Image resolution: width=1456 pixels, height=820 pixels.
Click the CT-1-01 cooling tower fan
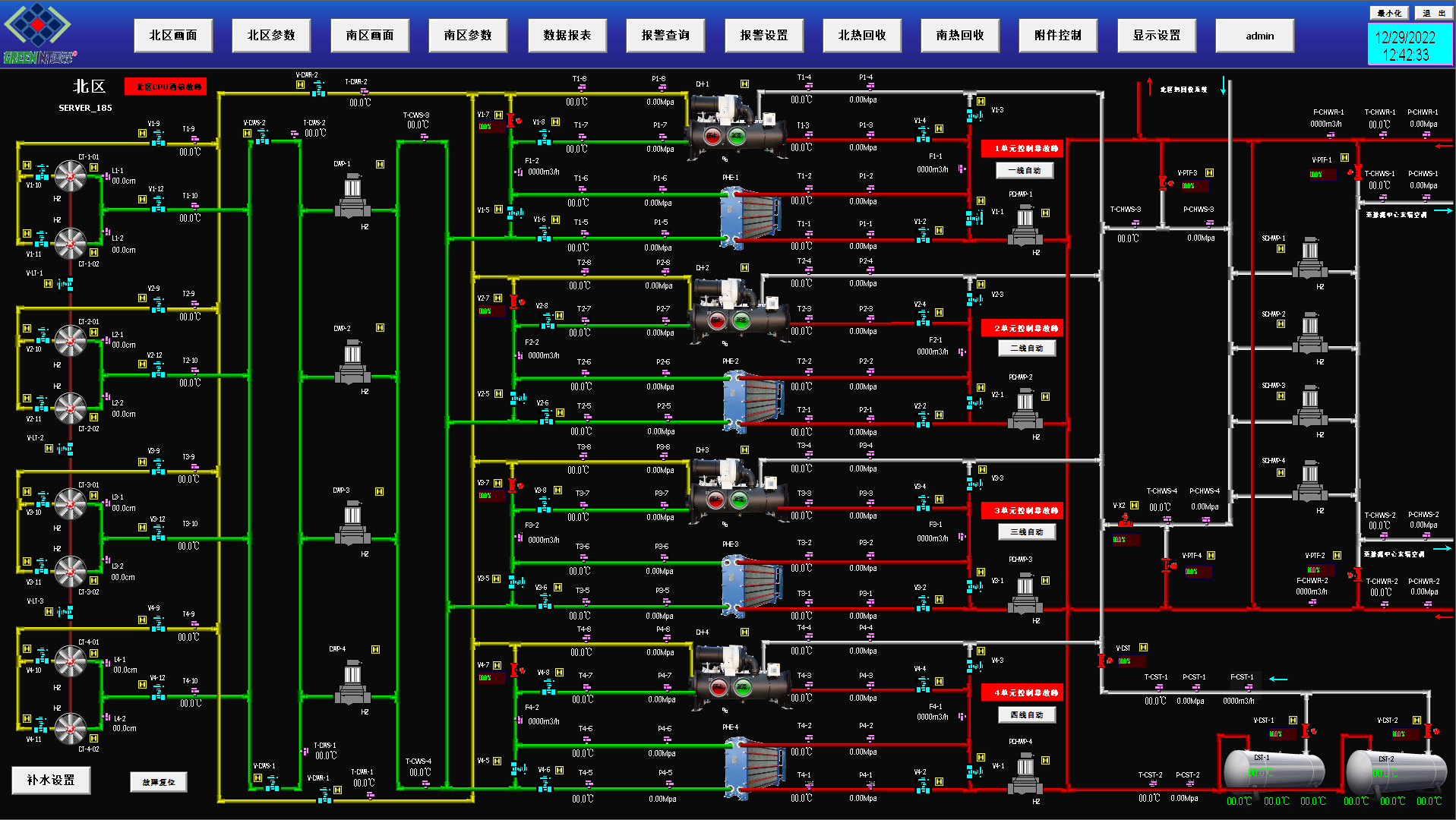tap(71, 177)
